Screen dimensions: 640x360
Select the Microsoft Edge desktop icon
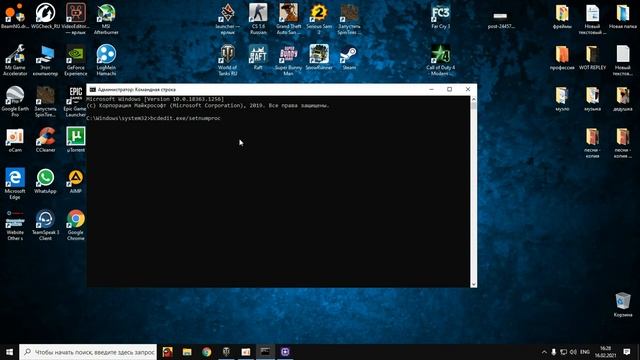point(15,183)
